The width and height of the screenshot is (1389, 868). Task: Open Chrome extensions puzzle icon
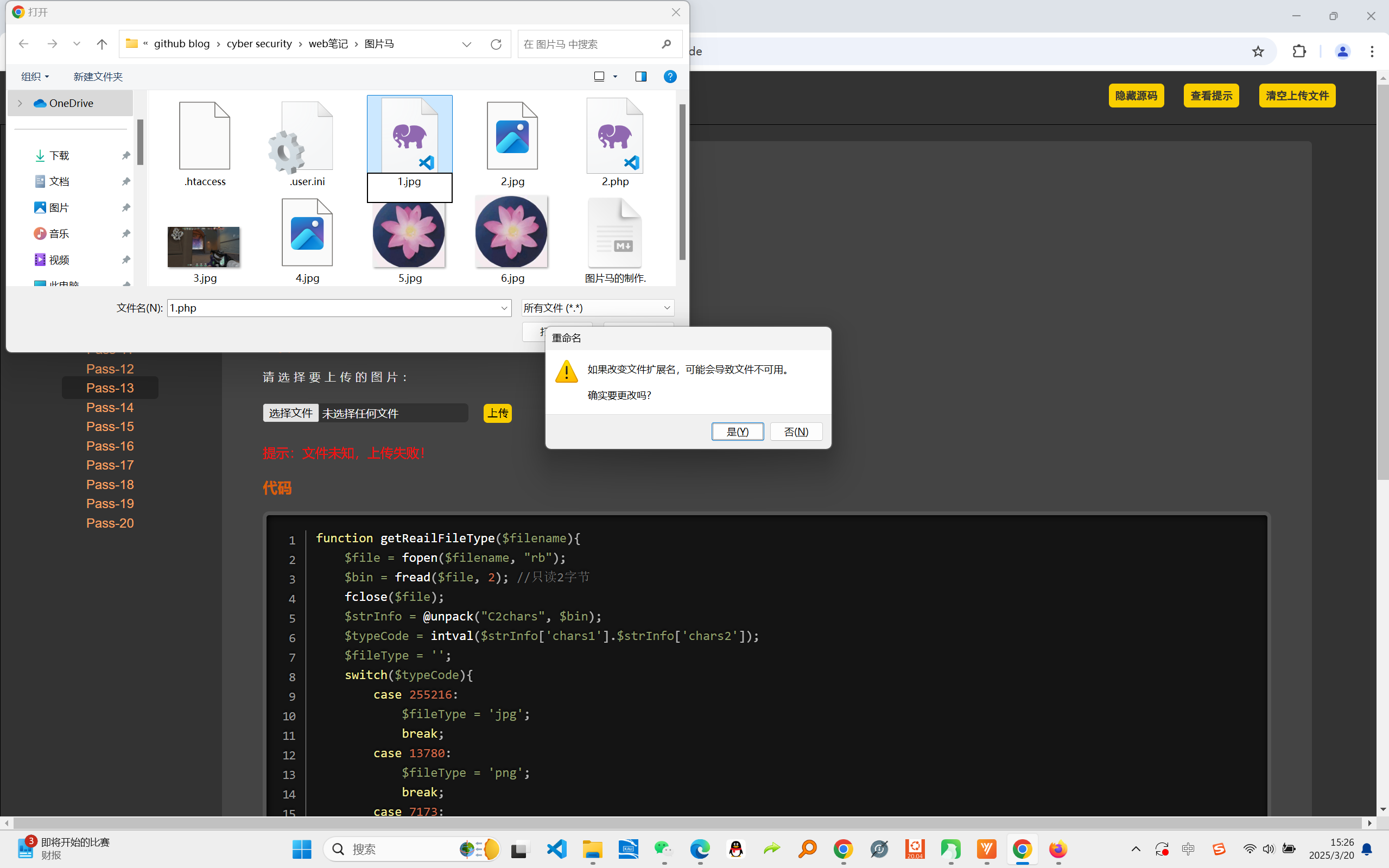point(1299,52)
